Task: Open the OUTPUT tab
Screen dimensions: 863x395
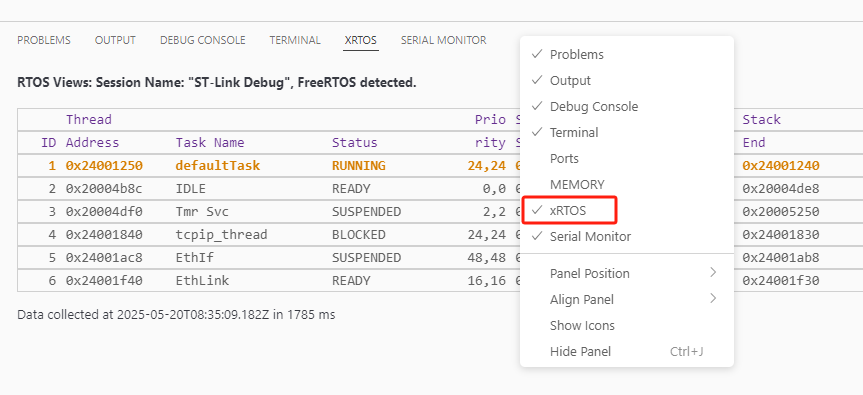Action: coord(115,40)
